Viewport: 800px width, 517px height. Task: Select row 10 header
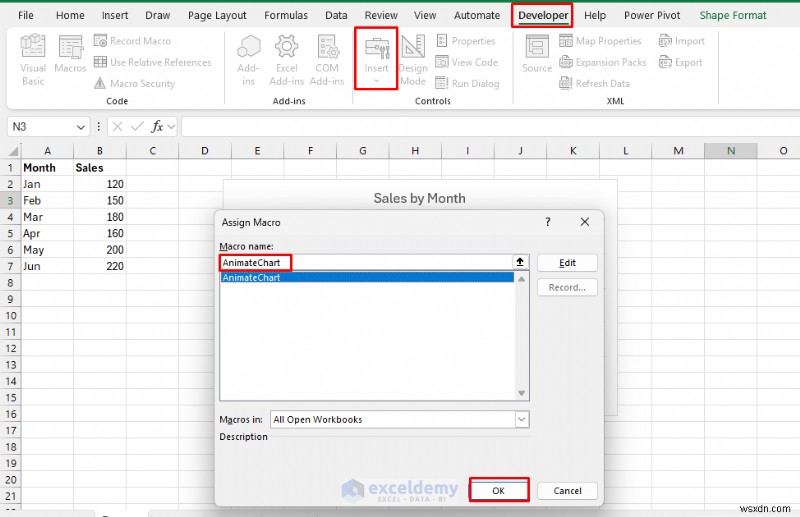click(11, 315)
